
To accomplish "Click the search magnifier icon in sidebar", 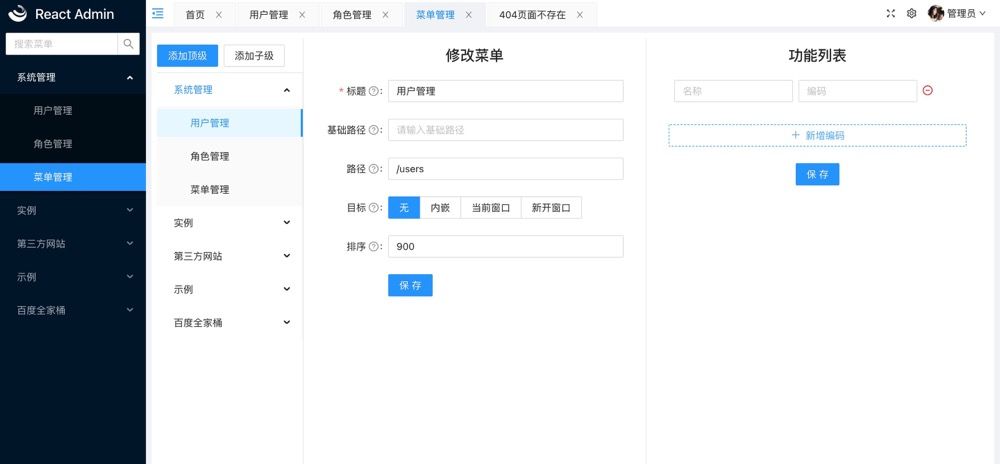I will (x=128, y=44).
